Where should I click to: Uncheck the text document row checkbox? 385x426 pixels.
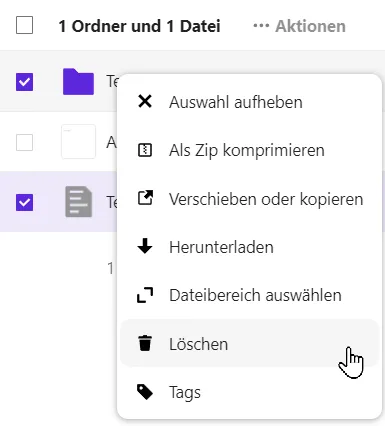point(24,202)
